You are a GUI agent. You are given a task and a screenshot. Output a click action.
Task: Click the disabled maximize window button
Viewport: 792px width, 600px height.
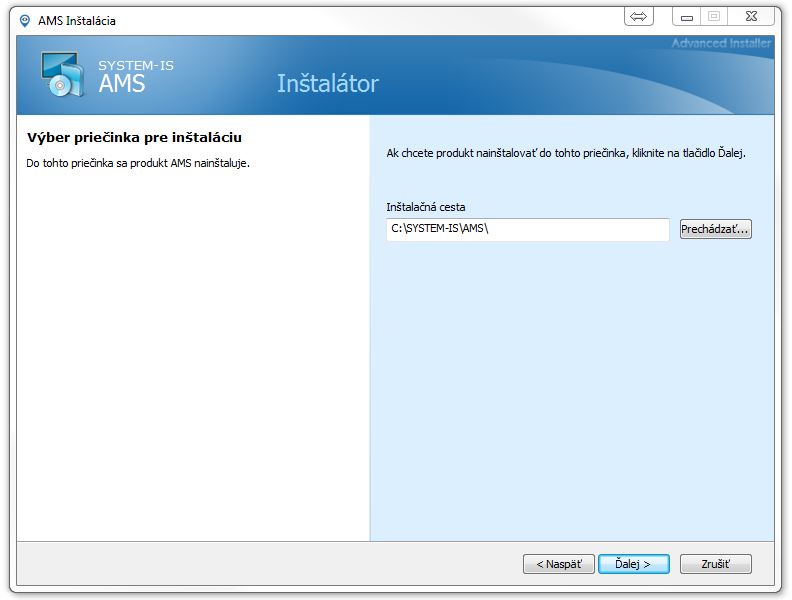pyautogui.click(x=714, y=17)
